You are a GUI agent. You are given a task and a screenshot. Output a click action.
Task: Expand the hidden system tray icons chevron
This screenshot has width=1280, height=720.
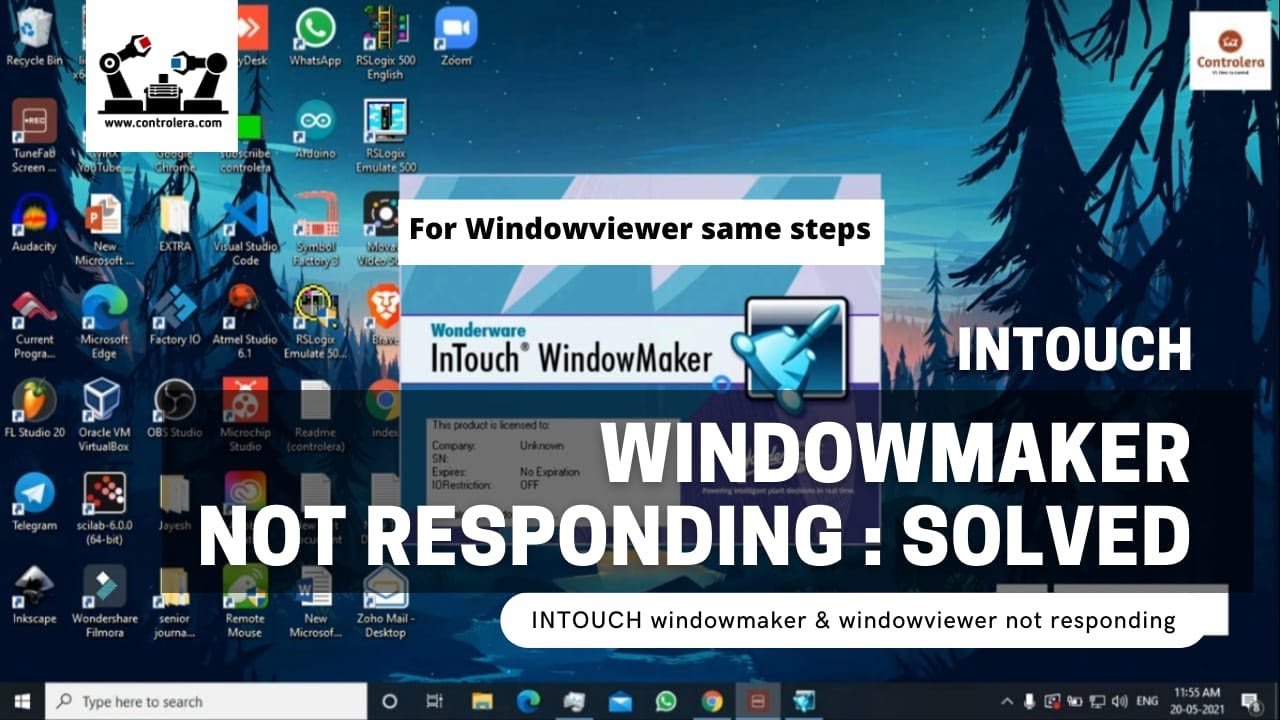pos(1005,701)
